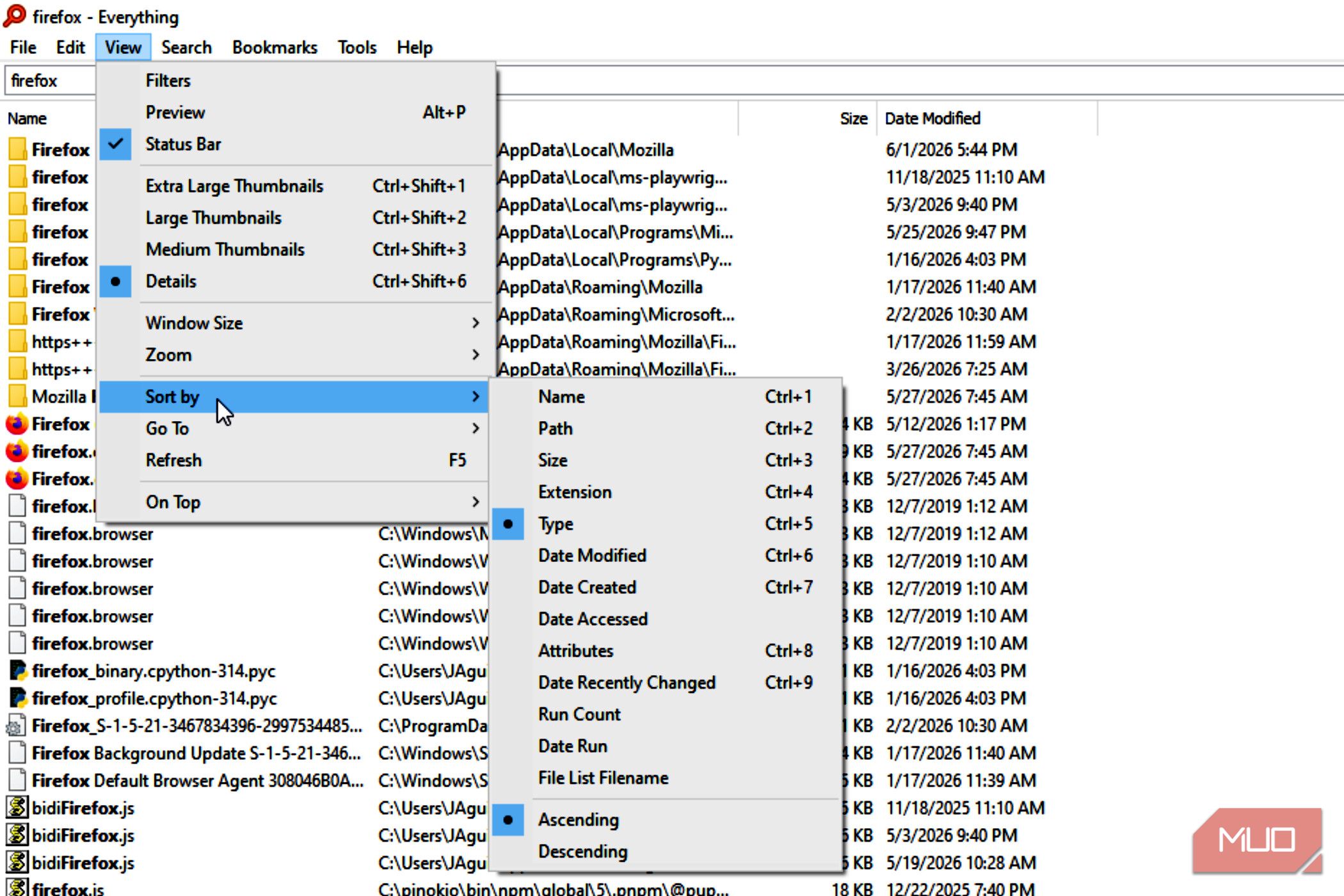Sort by File List Filename

coord(666,778)
